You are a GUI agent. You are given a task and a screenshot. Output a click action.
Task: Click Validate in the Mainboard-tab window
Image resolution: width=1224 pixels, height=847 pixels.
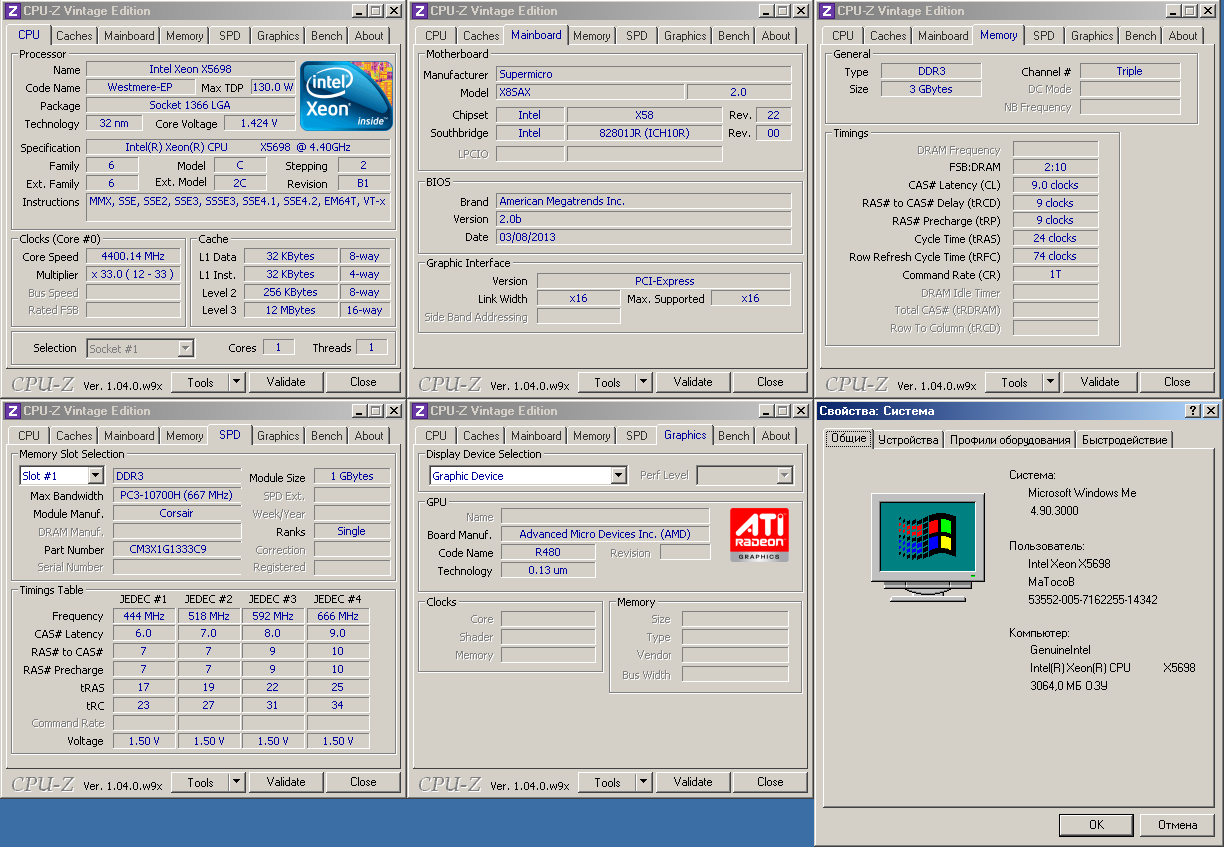pos(693,382)
